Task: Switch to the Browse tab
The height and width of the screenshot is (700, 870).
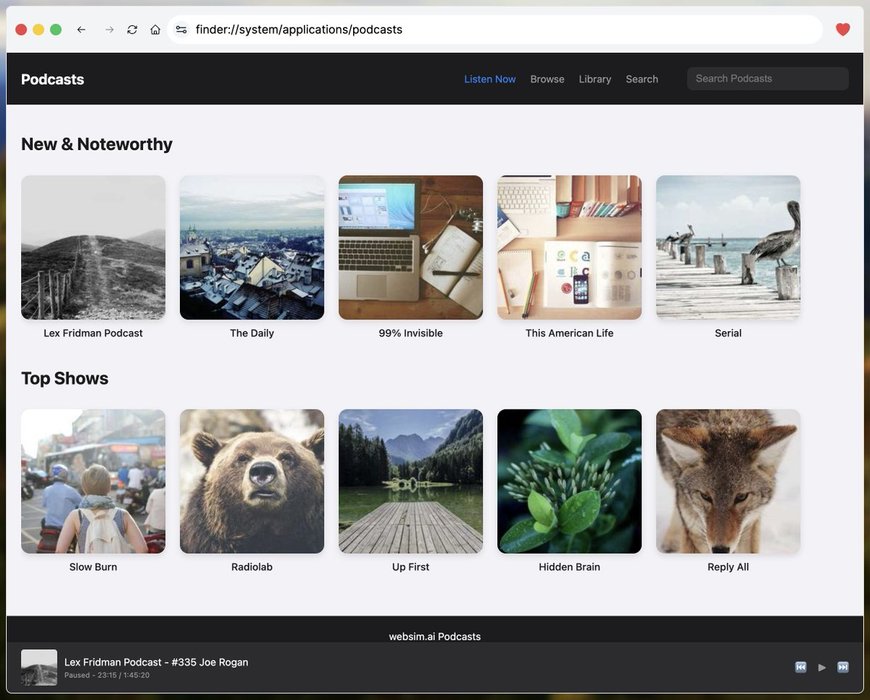Action: click(547, 79)
